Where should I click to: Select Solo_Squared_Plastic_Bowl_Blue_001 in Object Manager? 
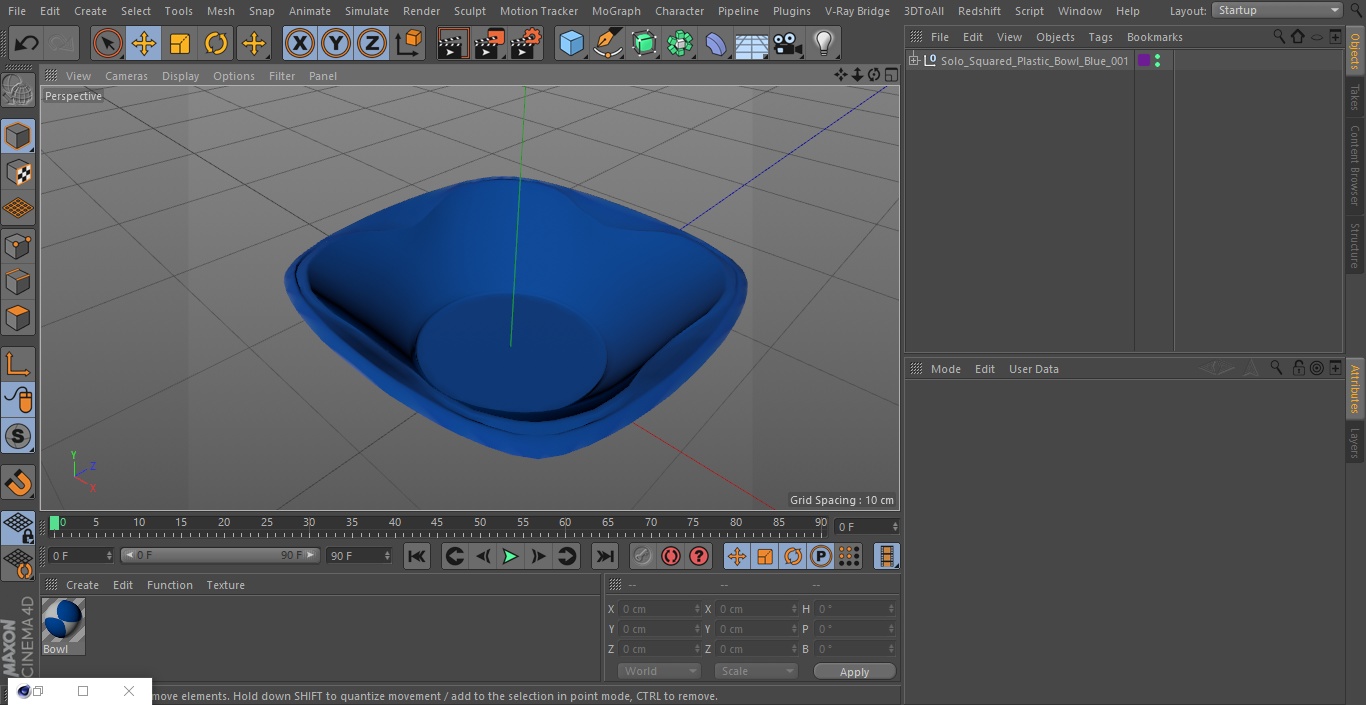[x=1034, y=61]
